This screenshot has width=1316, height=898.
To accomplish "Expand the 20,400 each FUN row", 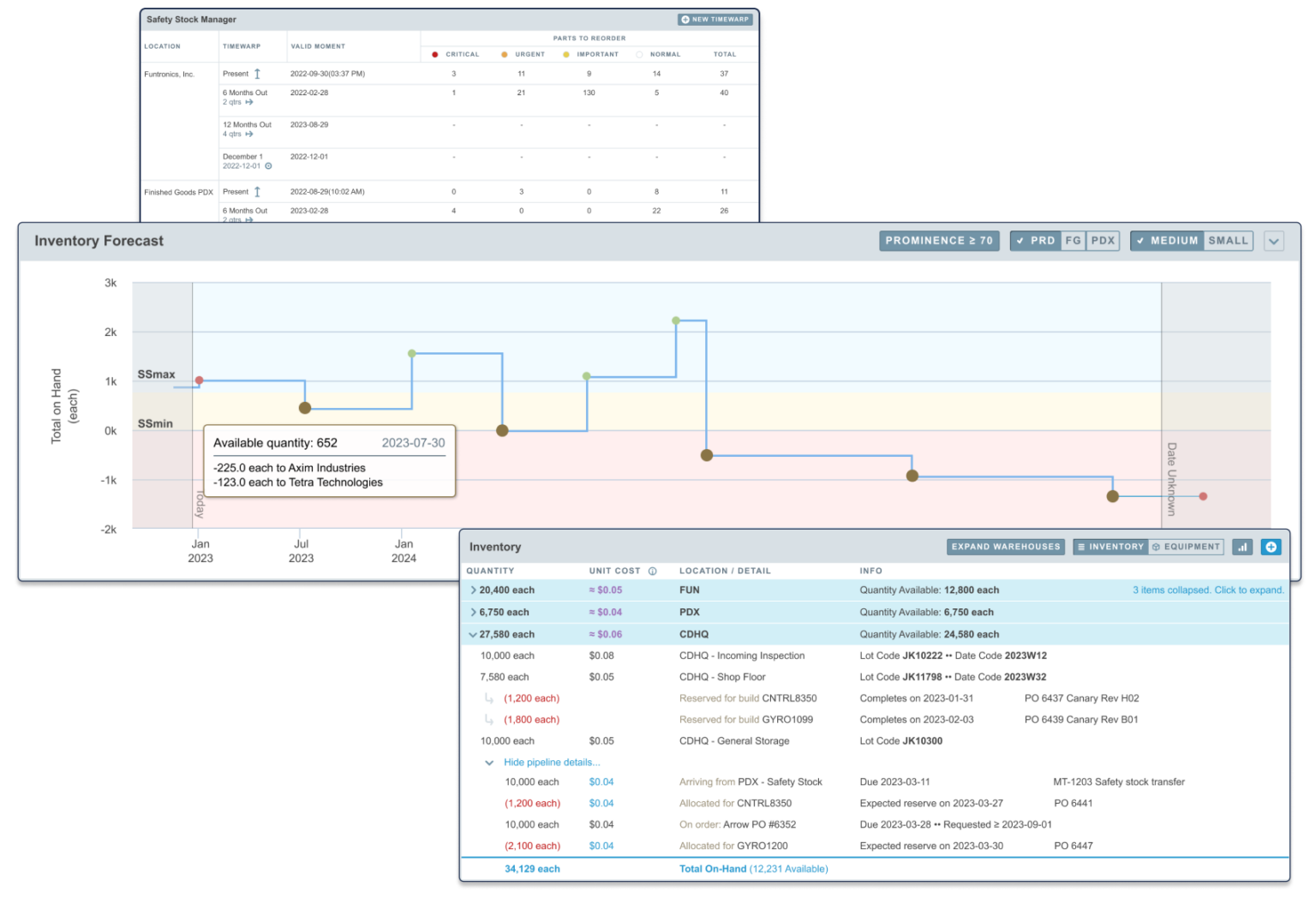I will (474, 590).
